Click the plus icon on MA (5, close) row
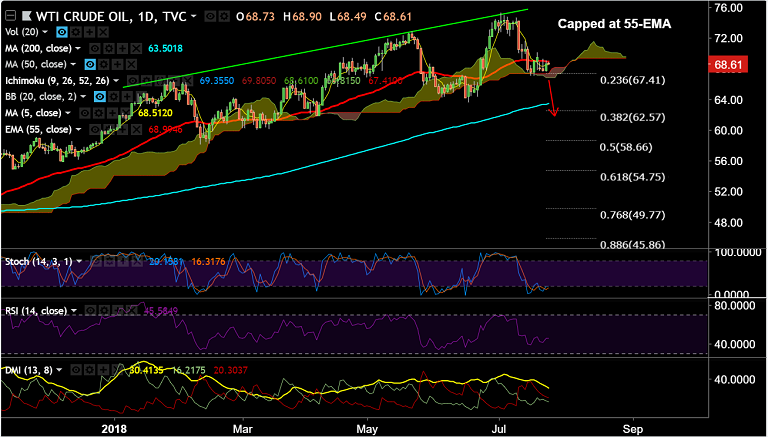The image size is (768, 437). (113, 113)
